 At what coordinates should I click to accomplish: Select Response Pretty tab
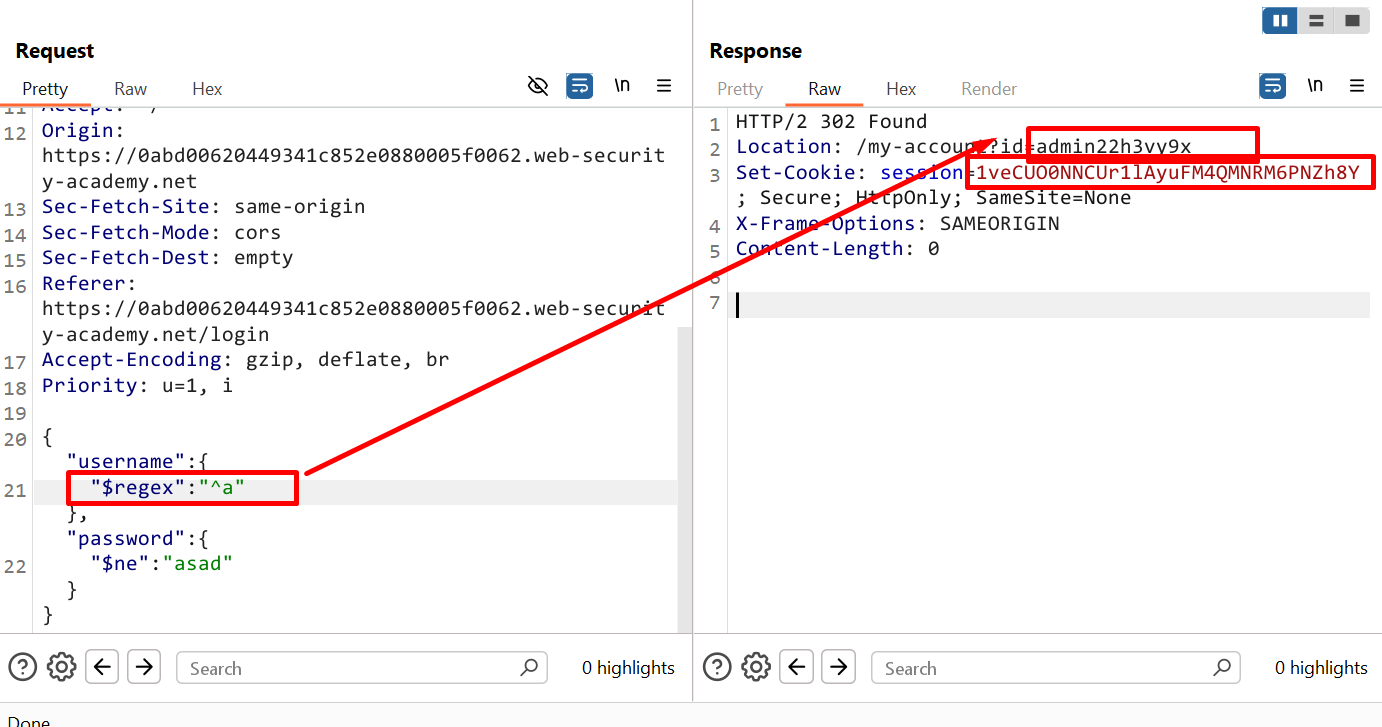[740, 89]
